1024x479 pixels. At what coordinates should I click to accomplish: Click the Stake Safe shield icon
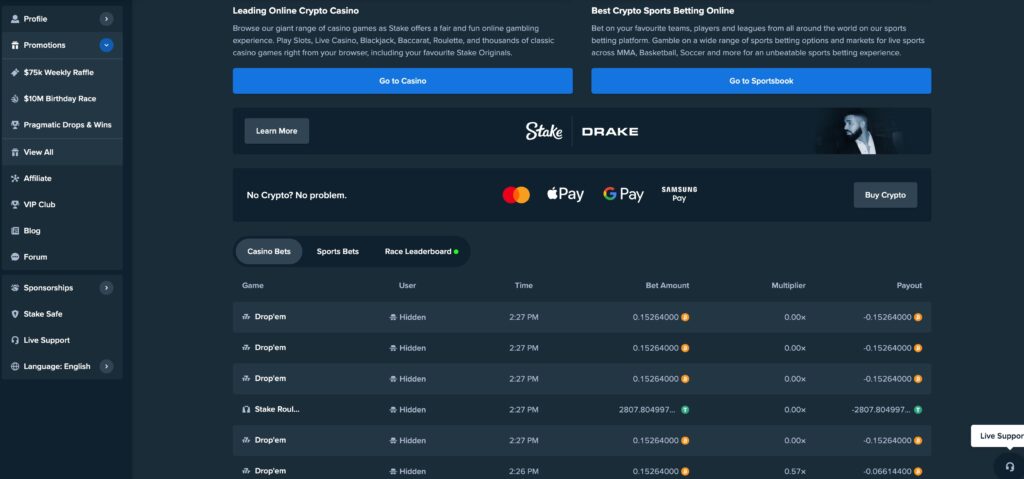15,314
